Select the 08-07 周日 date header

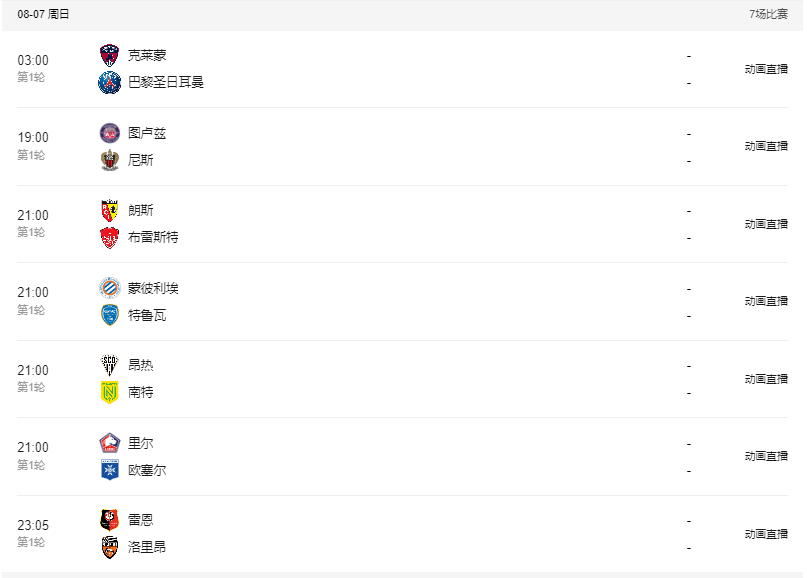[x=43, y=14]
